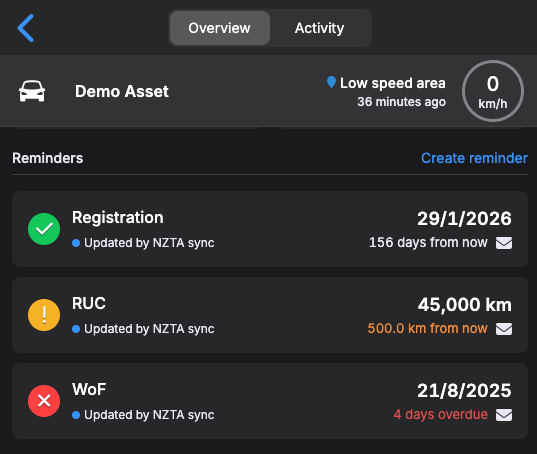Click the yellow warning RUC status icon
This screenshot has height=454, width=537.
44,315
